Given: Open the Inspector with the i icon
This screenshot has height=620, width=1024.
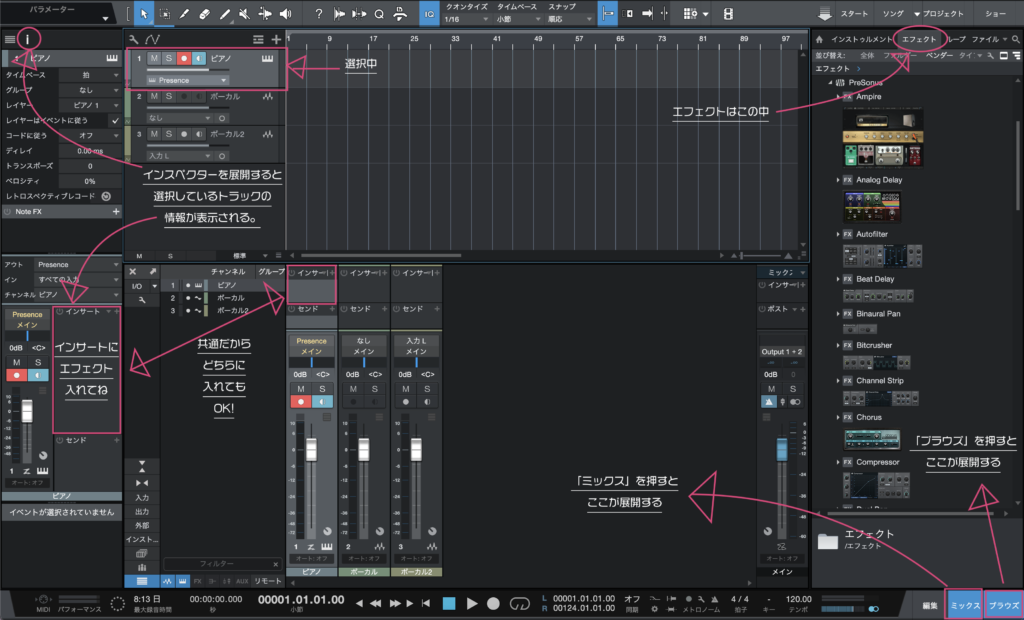Looking at the screenshot, I should pos(30,39).
